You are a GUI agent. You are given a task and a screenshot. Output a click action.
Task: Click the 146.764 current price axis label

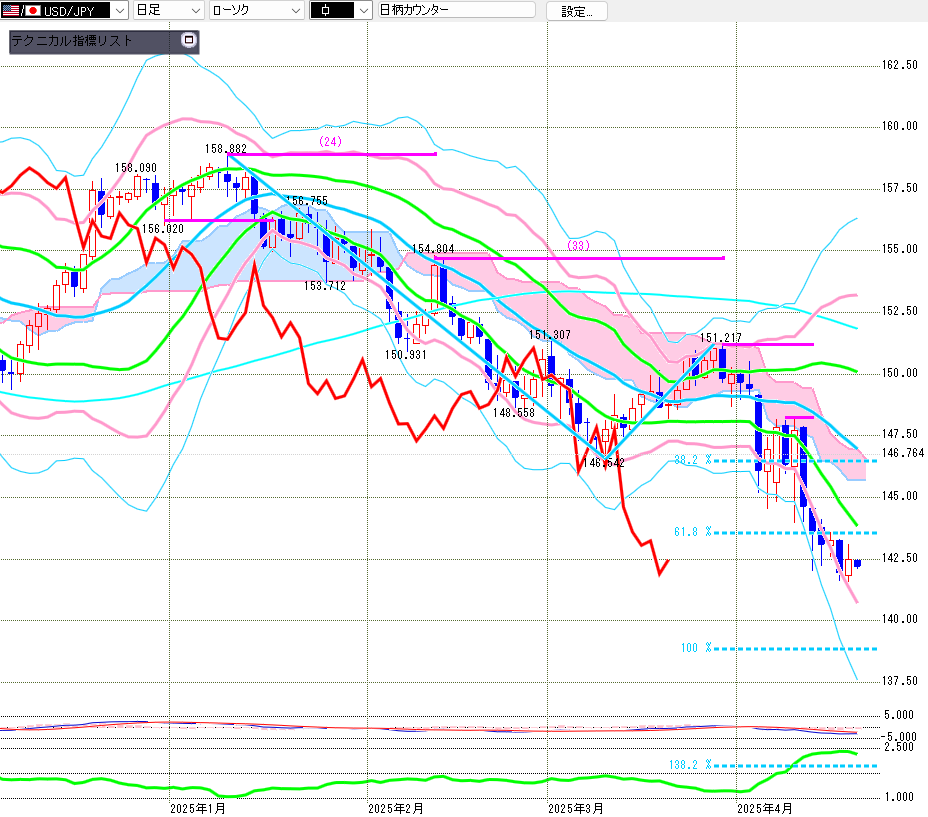click(903, 453)
